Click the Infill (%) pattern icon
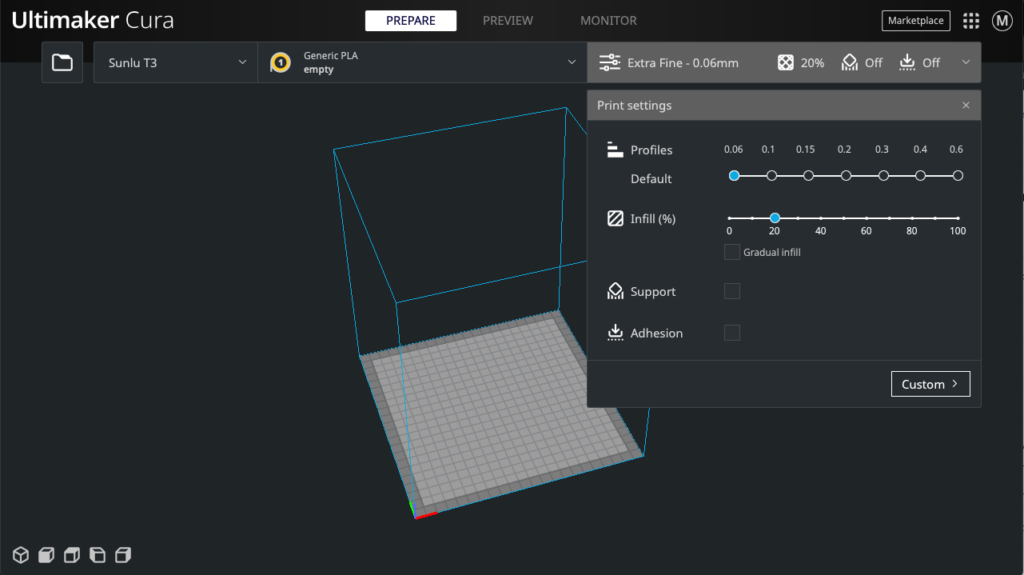1024x575 pixels. pyautogui.click(x=615, y=218)
